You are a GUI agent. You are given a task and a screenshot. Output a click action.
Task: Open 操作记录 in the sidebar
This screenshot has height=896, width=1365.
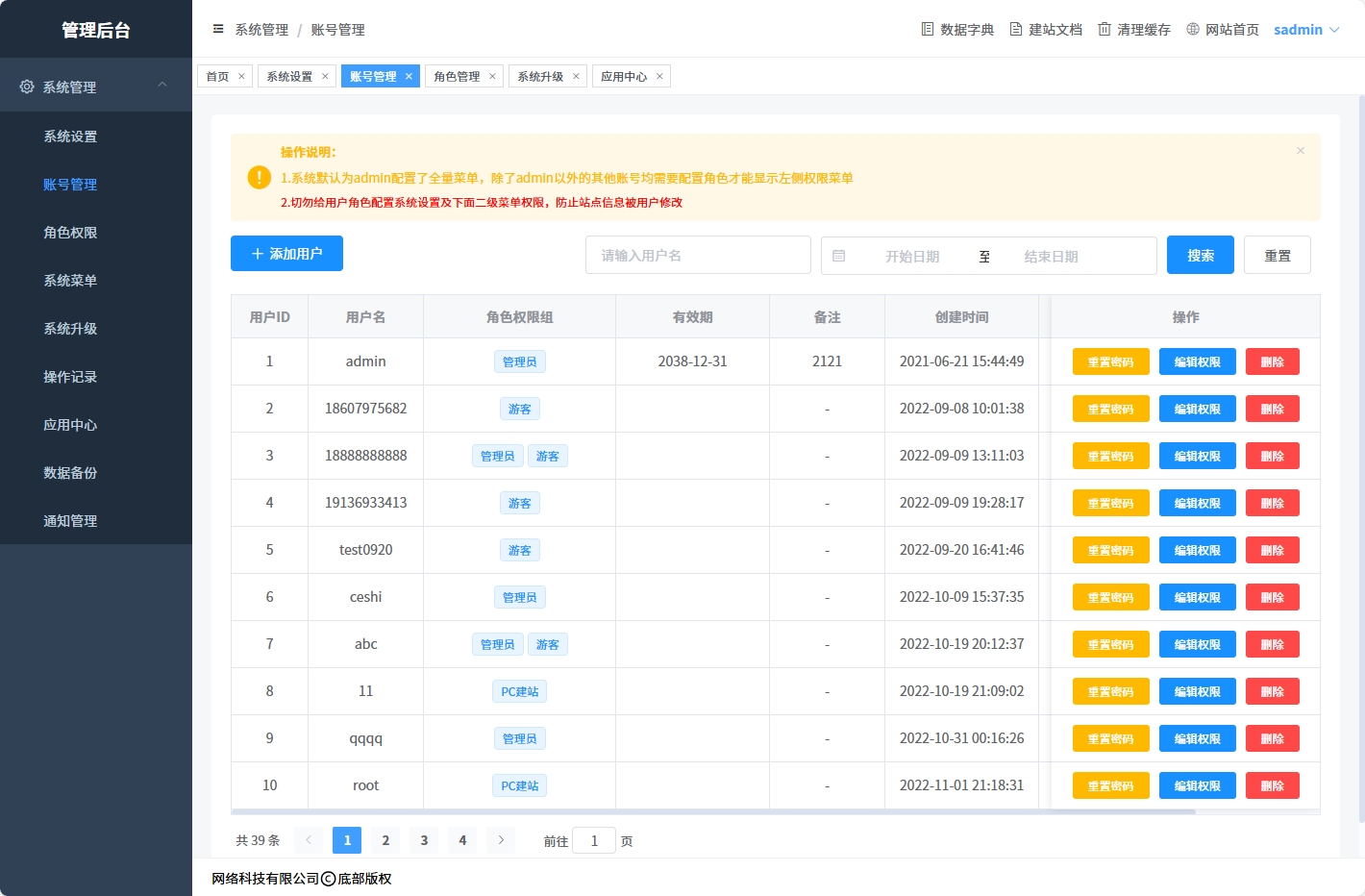click(96, 377)
